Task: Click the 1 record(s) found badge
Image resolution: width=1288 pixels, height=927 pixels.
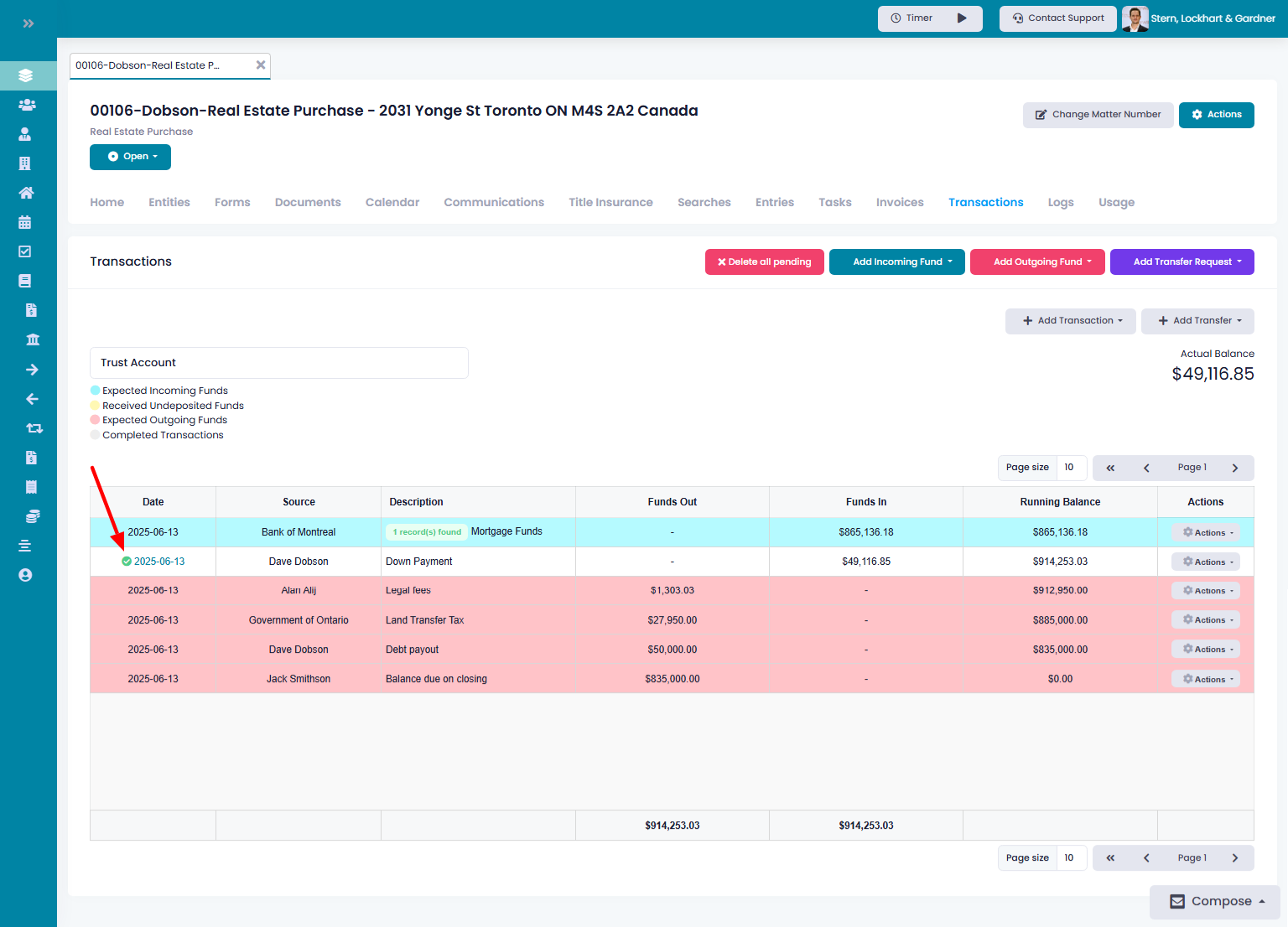Action: (x=427, y=532)
